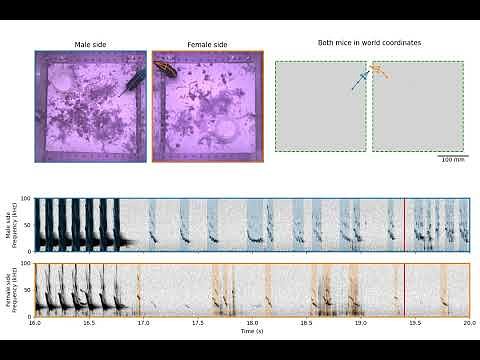Click the blue male mouse marker in the world plot
Screen dimensions: 480x360
pyautogui.click(x=361, y=80)
